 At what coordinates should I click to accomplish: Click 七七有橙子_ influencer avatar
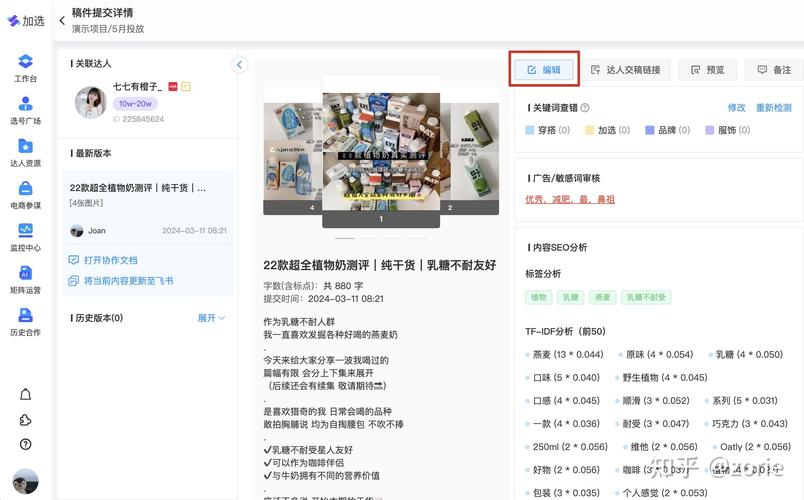[90, 102]
